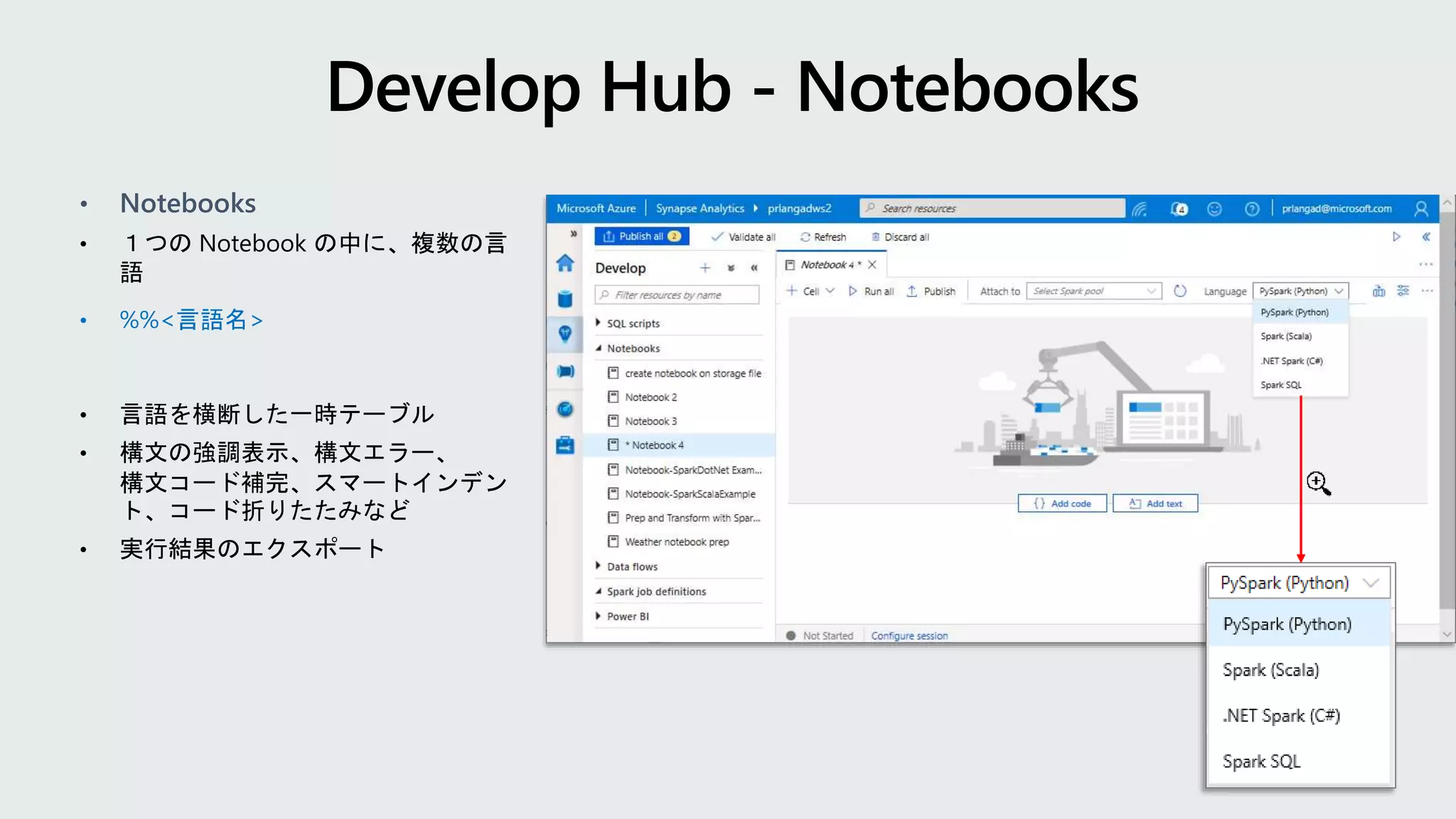Click Publish in notebook toolbar

tap(931, 291)
